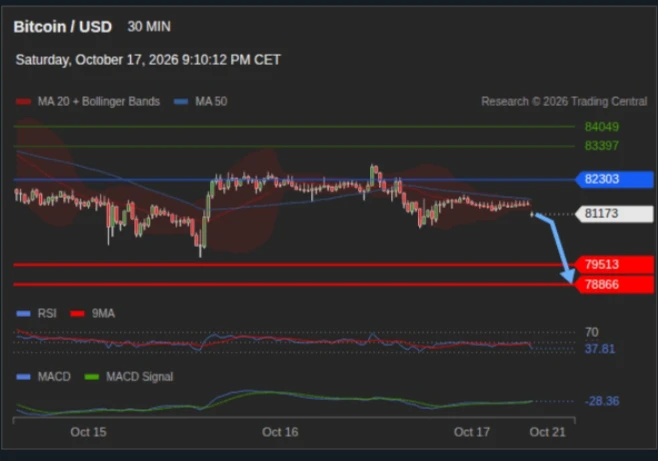
Task: Click the red 78866 support price tag
Action: (x=614, y=285)
